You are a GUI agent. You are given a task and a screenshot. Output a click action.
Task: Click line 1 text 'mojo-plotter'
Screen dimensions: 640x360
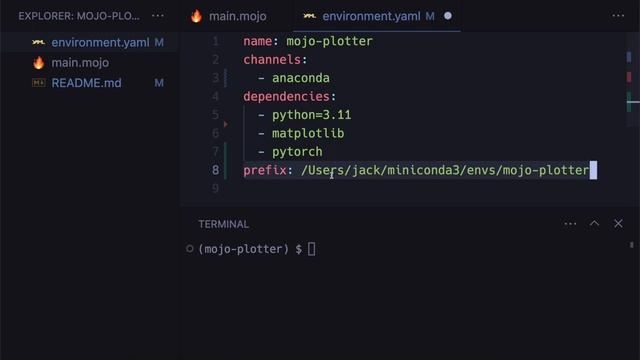329,41
